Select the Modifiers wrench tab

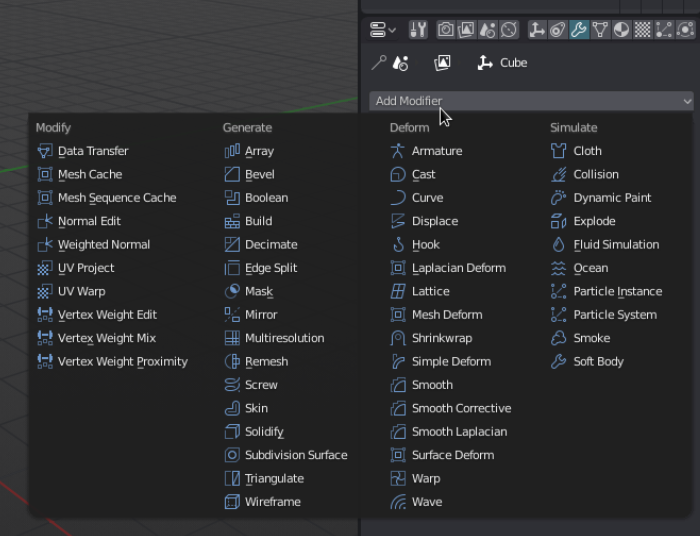click(579, 30)
